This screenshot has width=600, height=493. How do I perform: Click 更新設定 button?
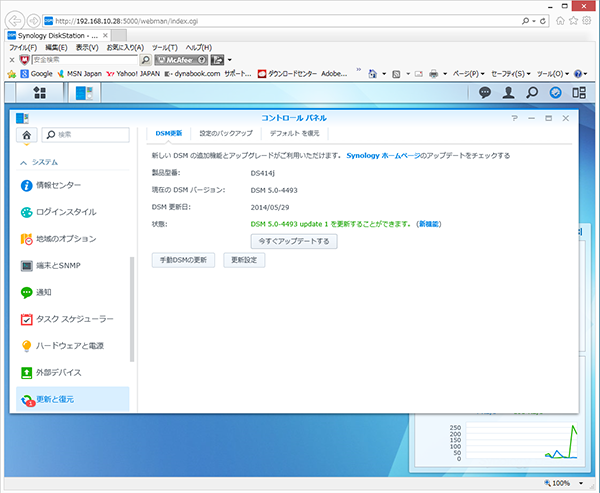coord(244,260)
